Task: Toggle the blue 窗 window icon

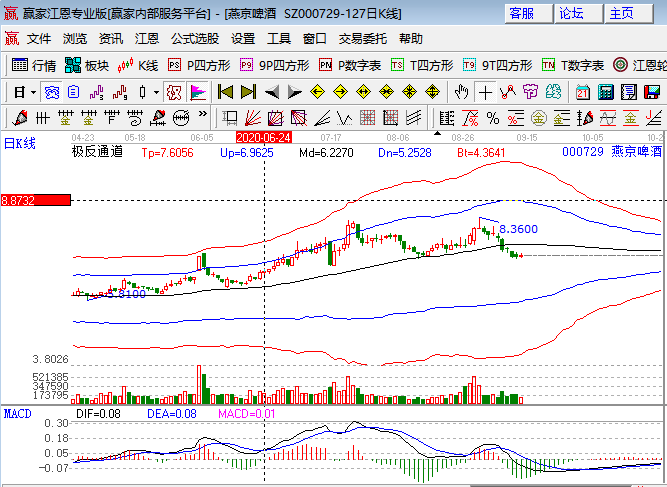Action: (x=52, y=92)
